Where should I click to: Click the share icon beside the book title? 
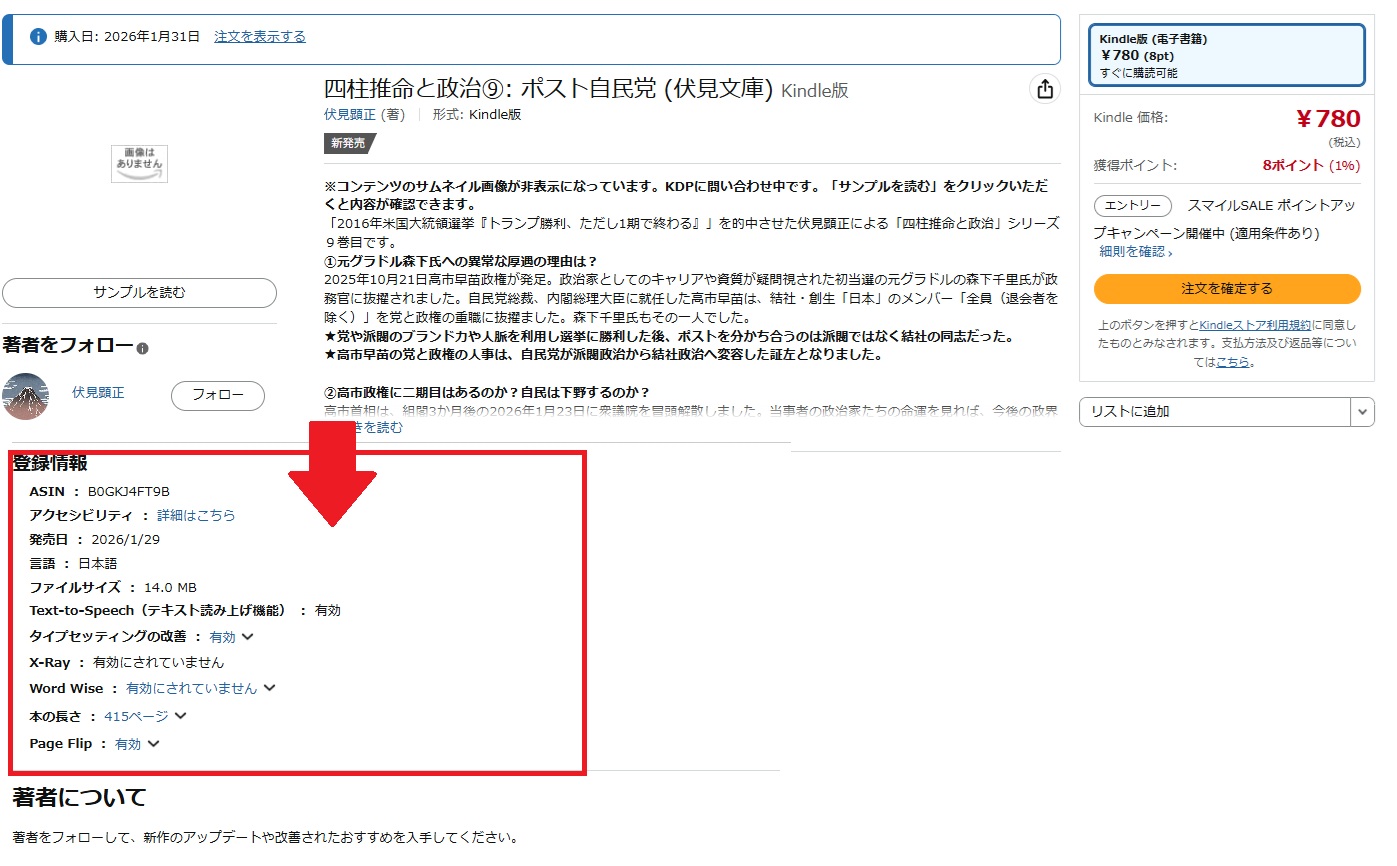(1045, 89)
